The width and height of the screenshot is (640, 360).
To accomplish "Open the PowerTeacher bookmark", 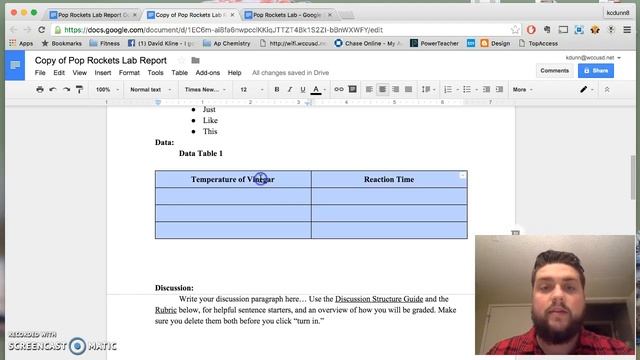I will [435, 43].
